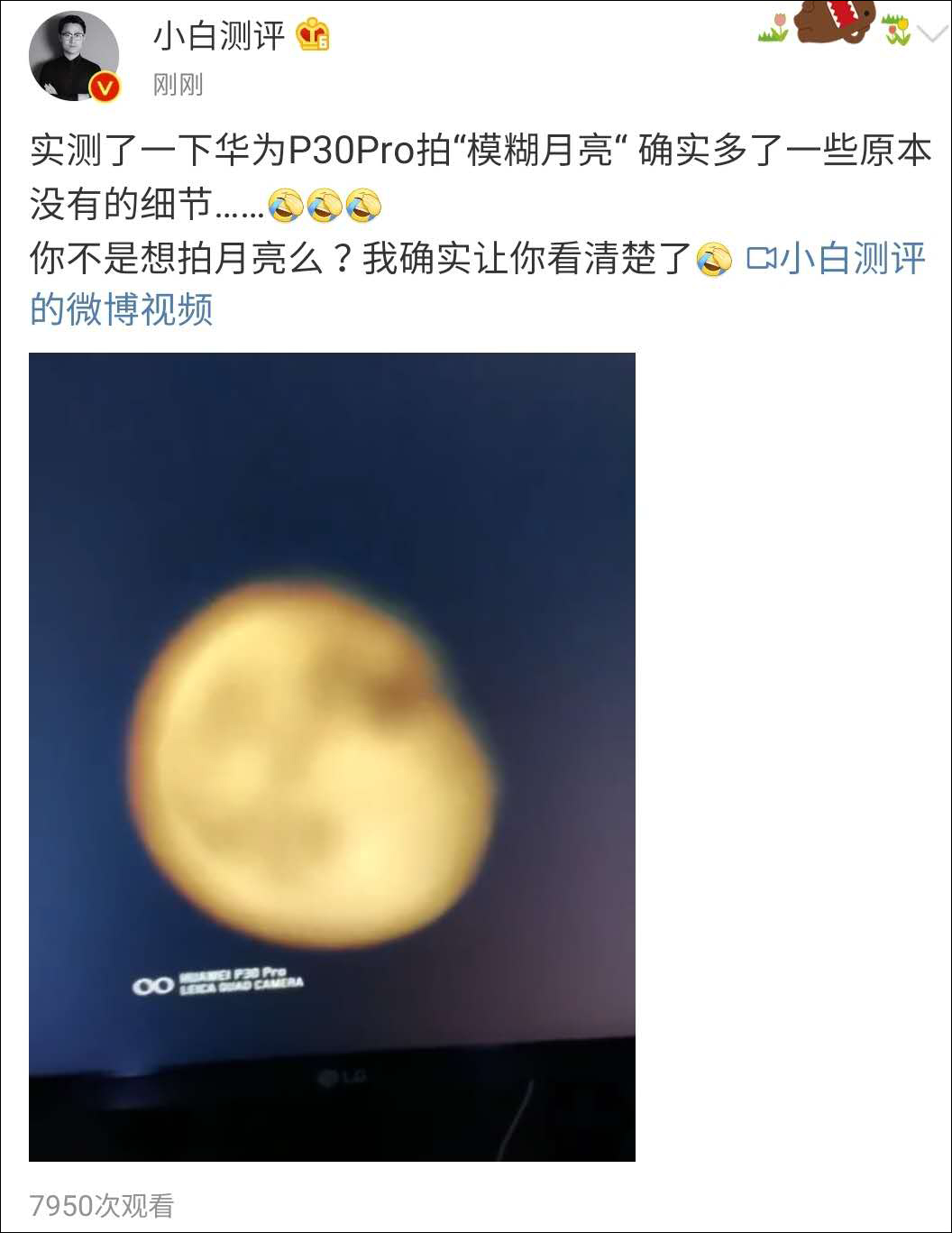
Task: Click the LG logo on the monitor bezel
Action: (x=341, y=1078)
